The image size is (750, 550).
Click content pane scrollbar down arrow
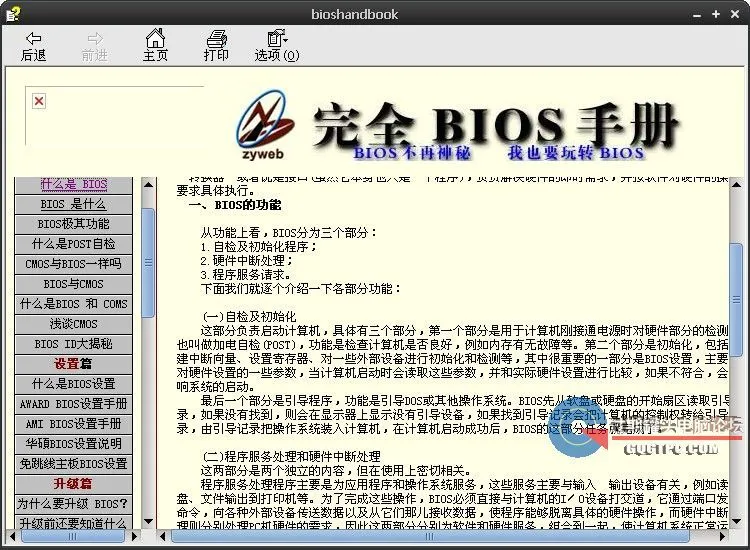point(737,521)
